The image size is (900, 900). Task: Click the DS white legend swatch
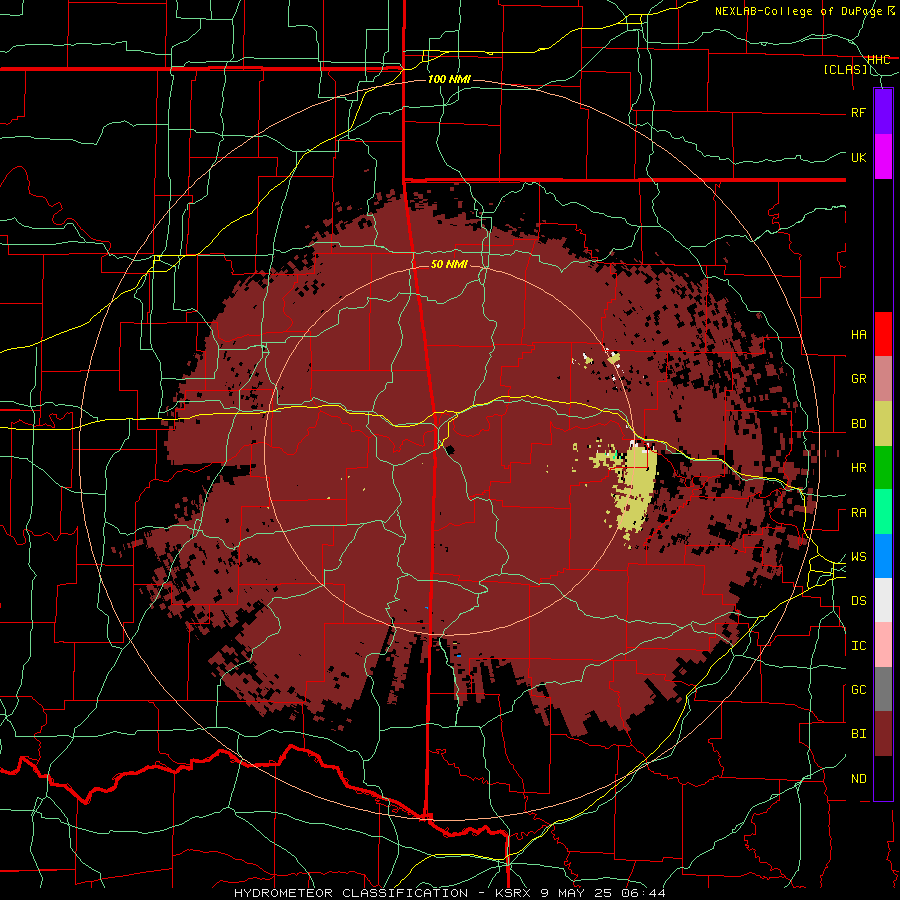(883, 600)
